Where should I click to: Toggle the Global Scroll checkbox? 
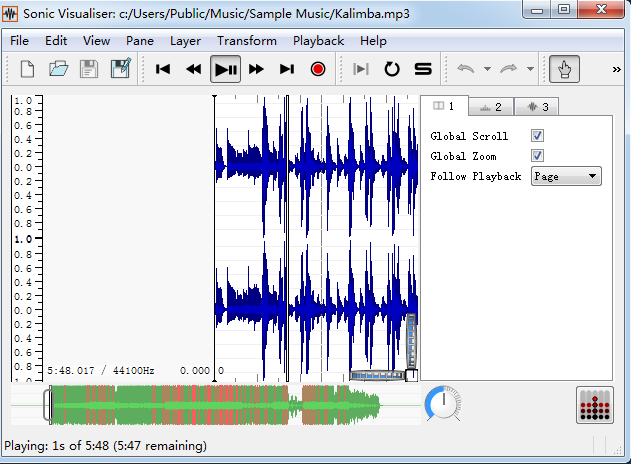(x=537, y=136)
